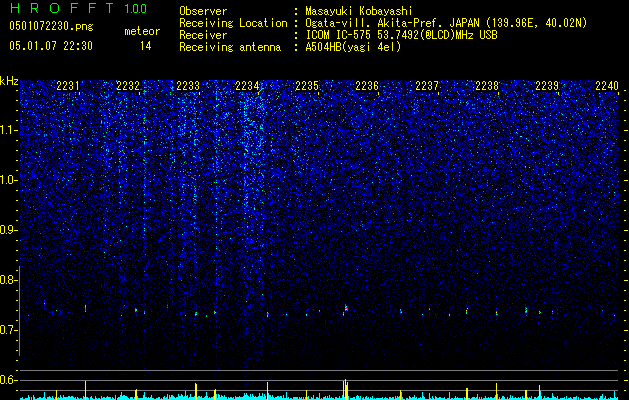The width and height of the screenshot is (629, 400).
Task: Click the Receiving antenna label
Action: (230, 47)
